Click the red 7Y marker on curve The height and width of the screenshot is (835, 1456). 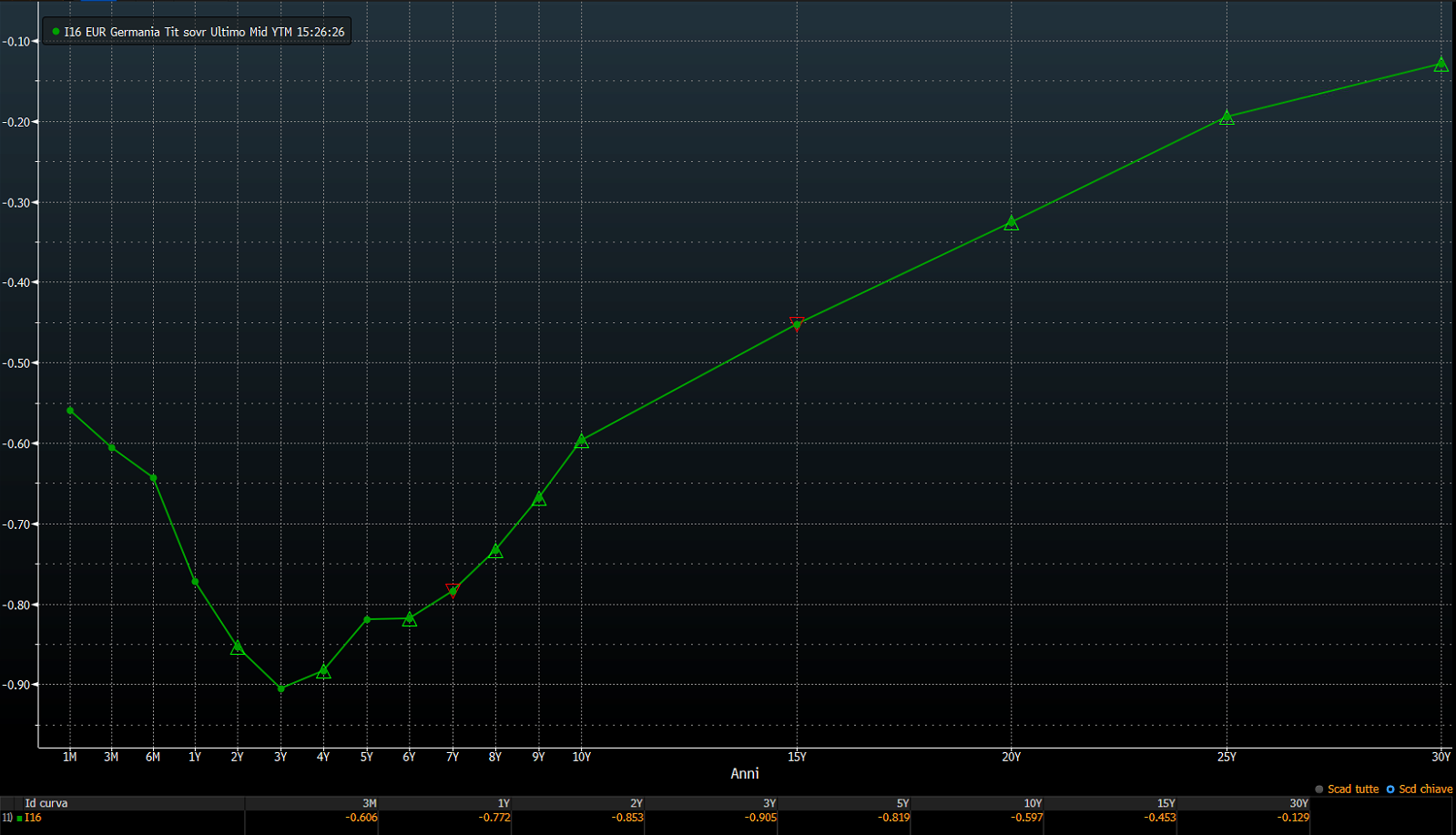click(453, 591)
